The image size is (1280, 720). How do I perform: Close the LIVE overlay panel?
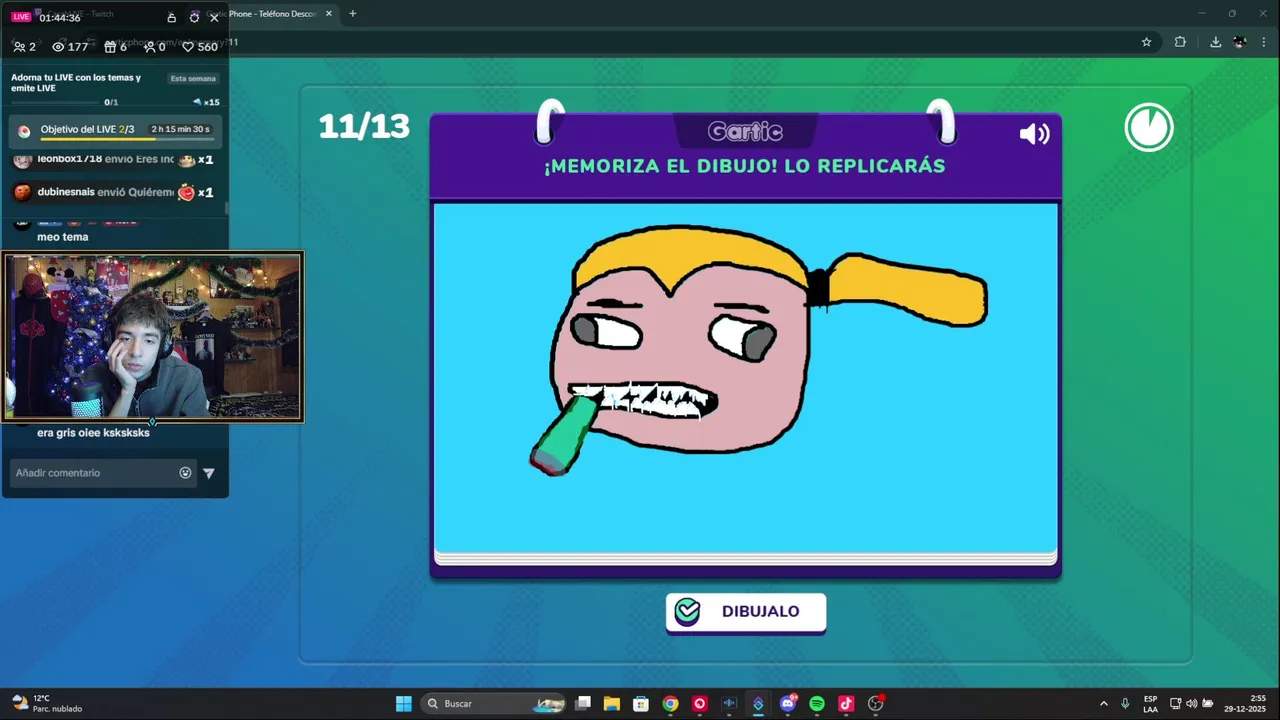click(214, 17)
